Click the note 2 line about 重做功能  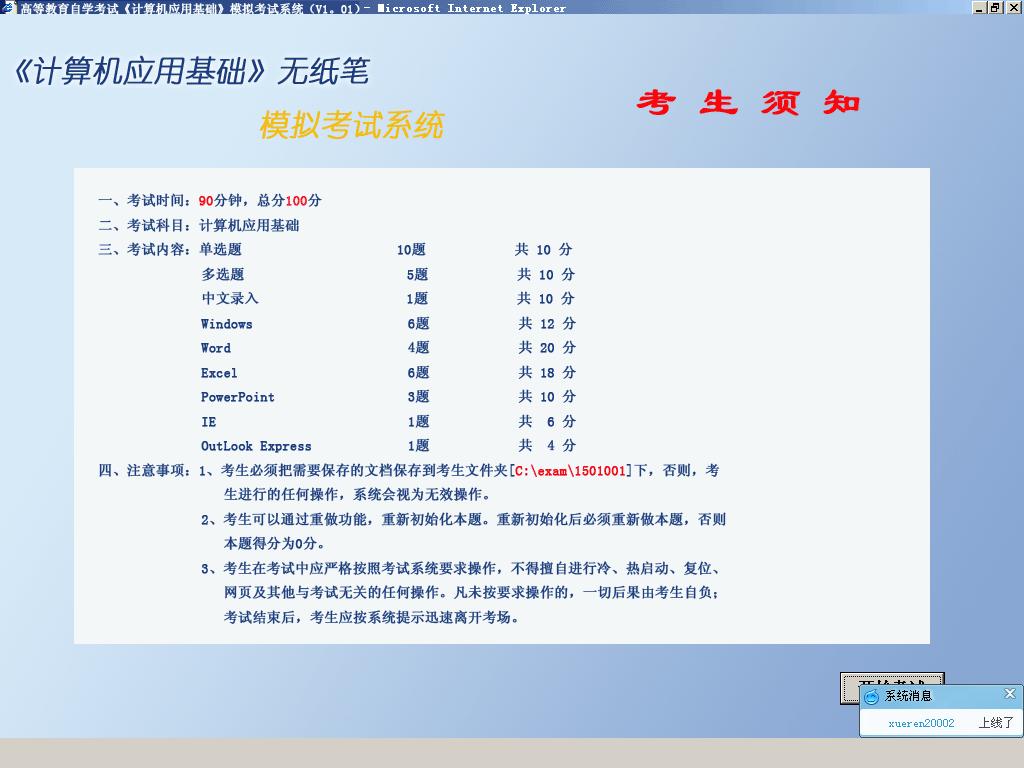pyautogui.click(x=464, y=519)
